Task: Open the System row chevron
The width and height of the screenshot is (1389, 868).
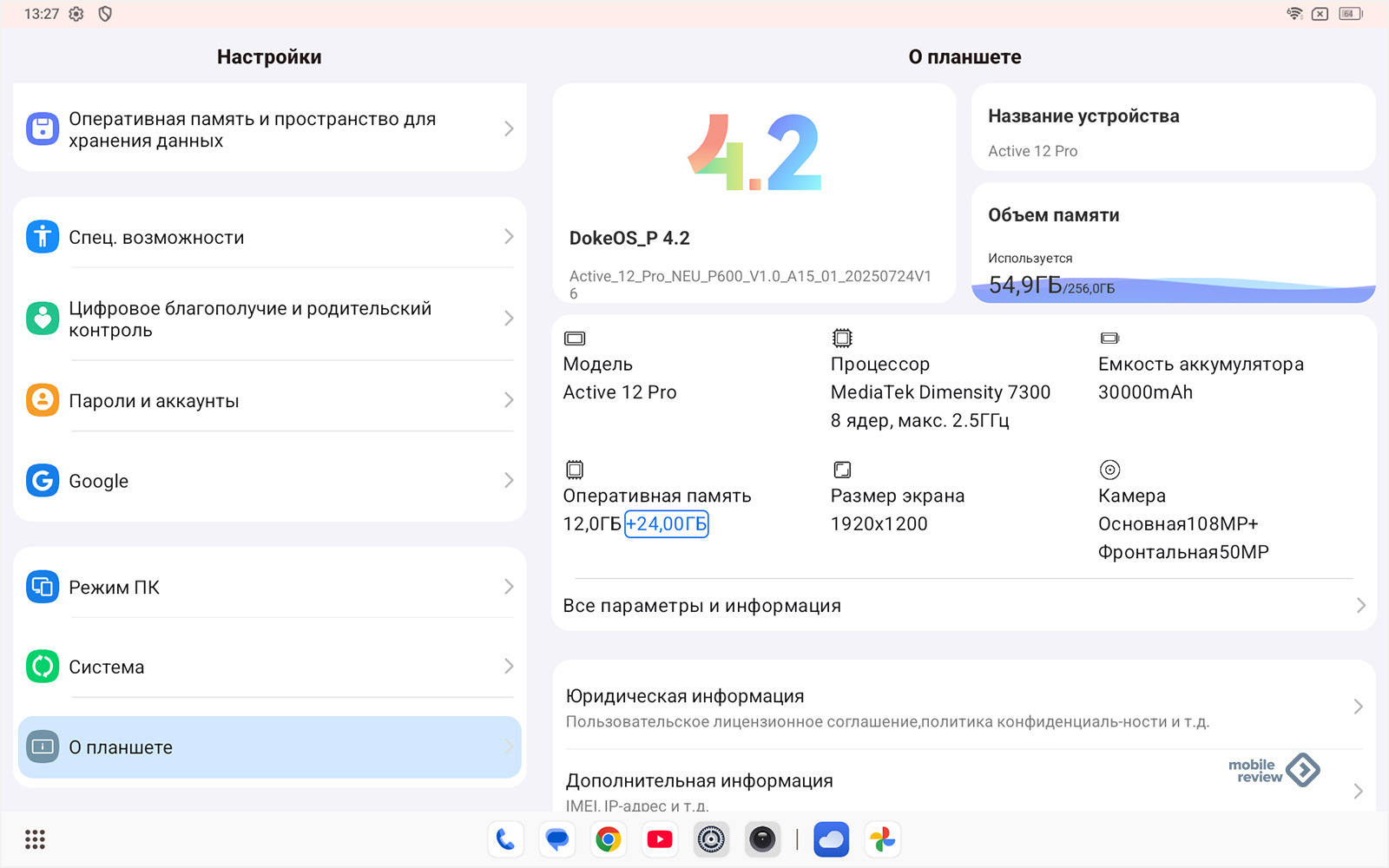Action: point(509,666)
